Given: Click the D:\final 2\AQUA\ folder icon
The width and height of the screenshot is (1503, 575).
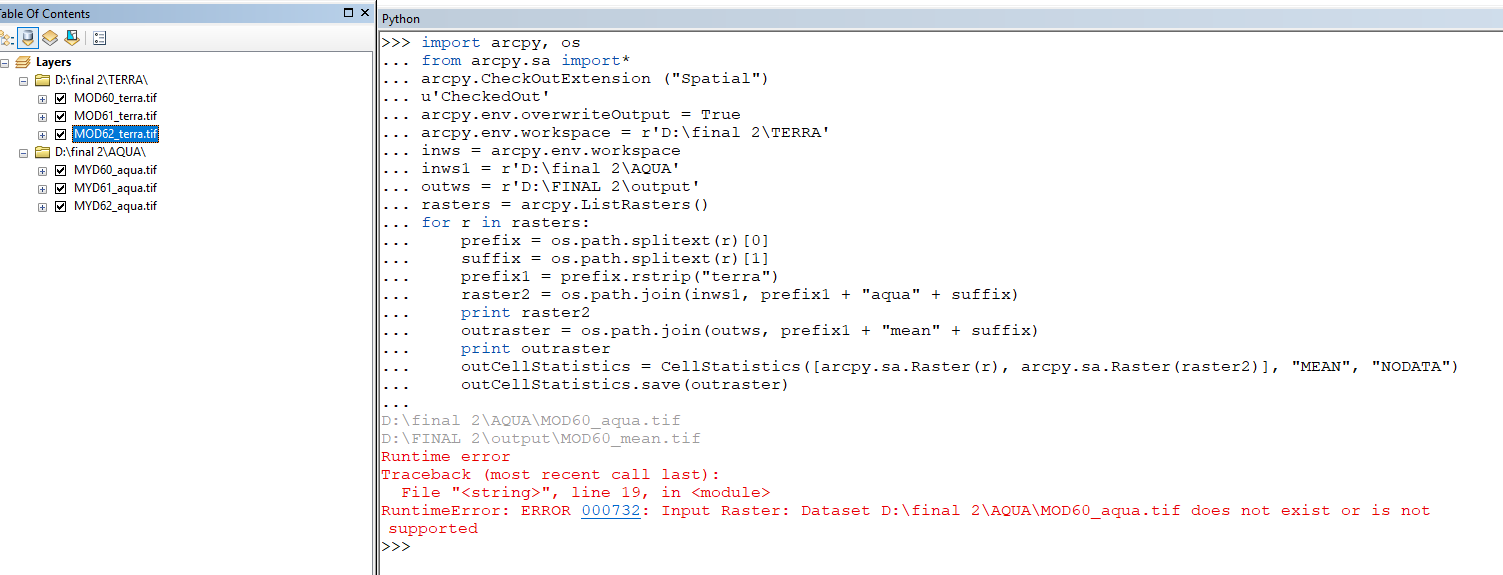Looking at the screenshot, I should pos(42,152).
